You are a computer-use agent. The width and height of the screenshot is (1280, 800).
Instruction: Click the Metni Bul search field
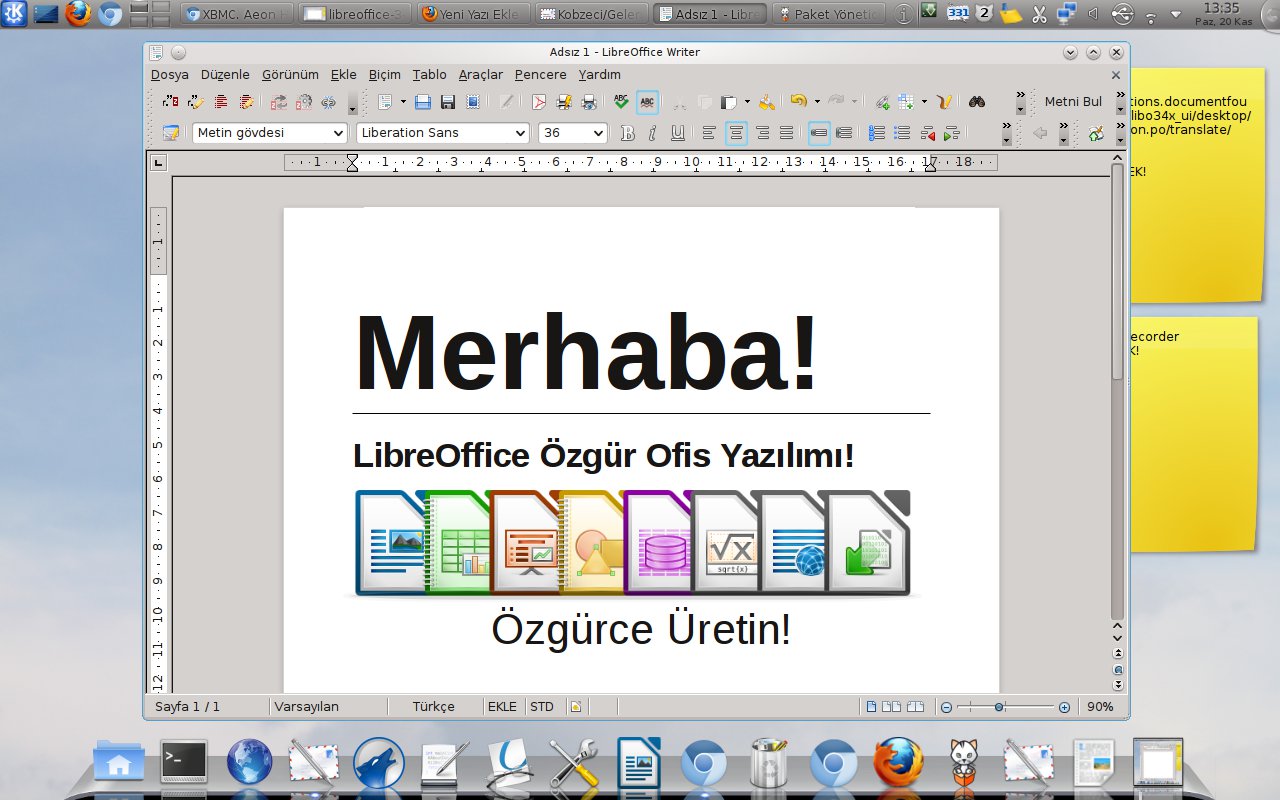tap(1074, 101)
